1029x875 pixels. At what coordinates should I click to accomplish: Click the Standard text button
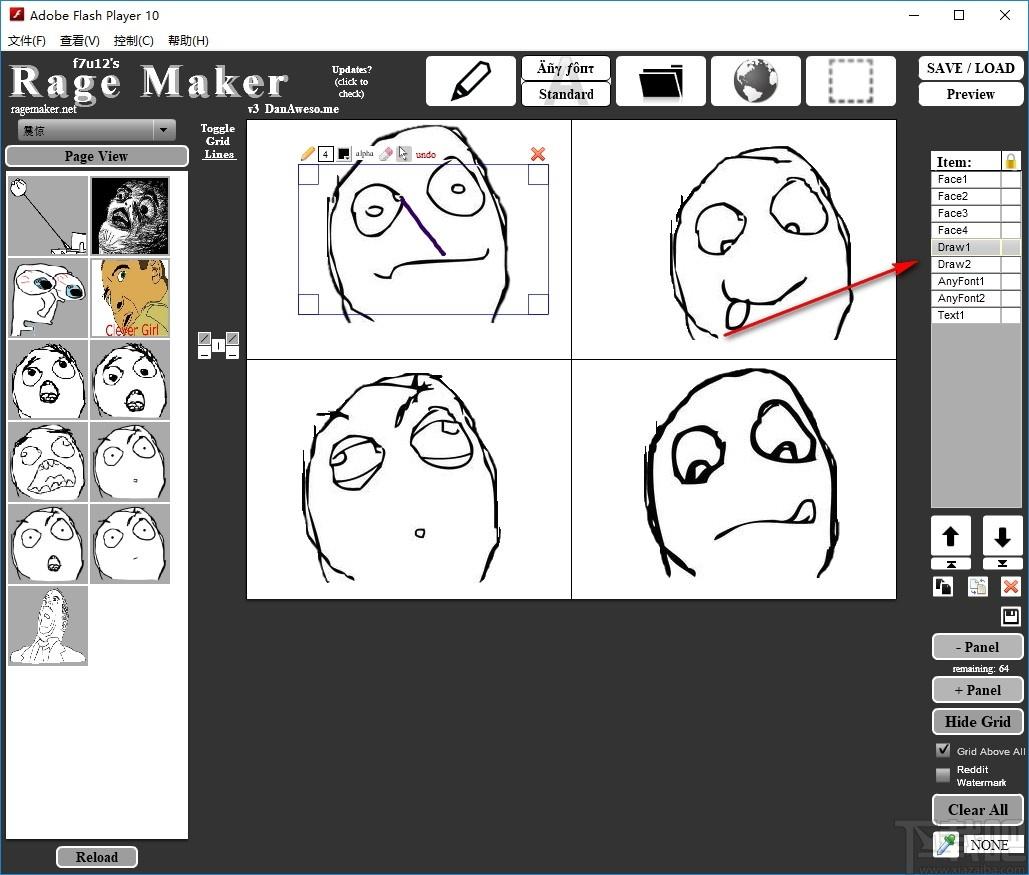pos(566,94)
